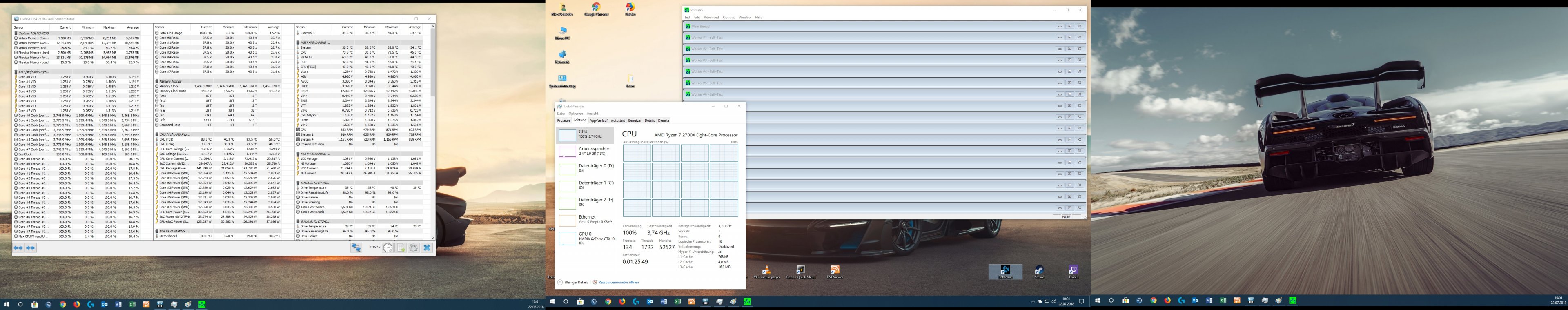Select Datenträger 2 (E:) performance entry
This screenshot has width=1568, height=310.
click(x=586, y=203)
